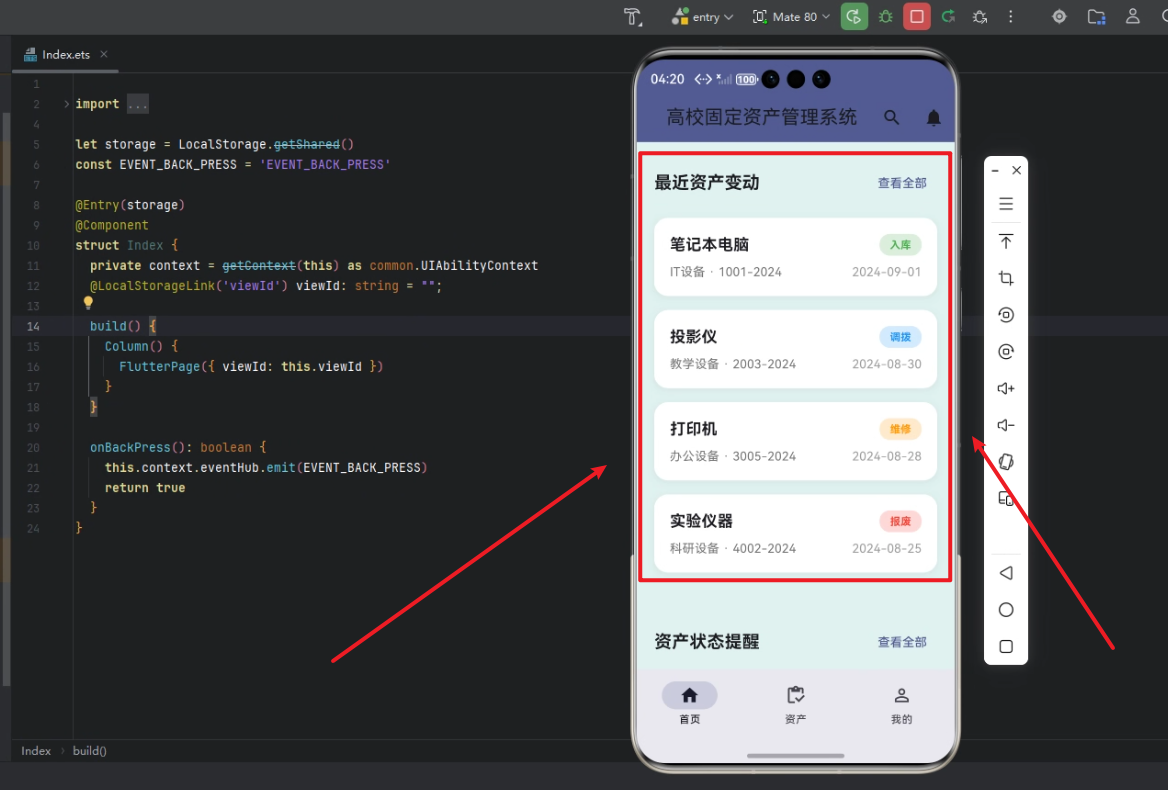Click build() in the breadcrumb bar
This screenshot has width=1168, height=790.
(x=89, y=750)
